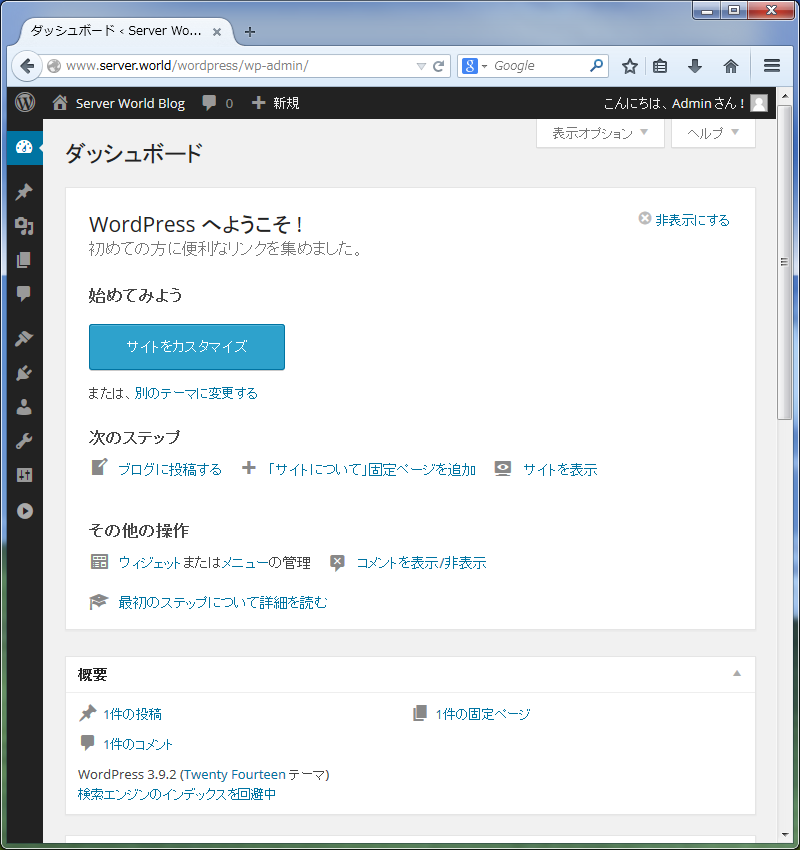Open Tools wrench icon in sidebar
The width and height of the screenshot is (800, 850).
(24, 441)
